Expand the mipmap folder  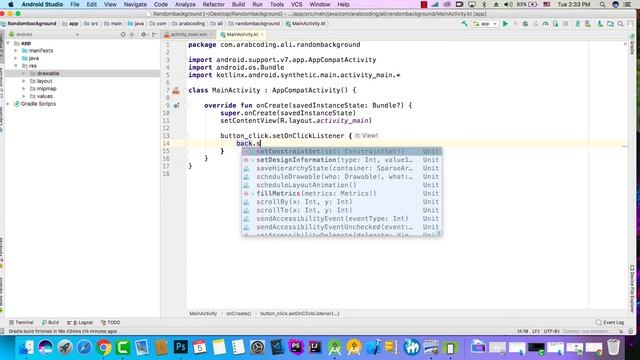pos(24,89)
